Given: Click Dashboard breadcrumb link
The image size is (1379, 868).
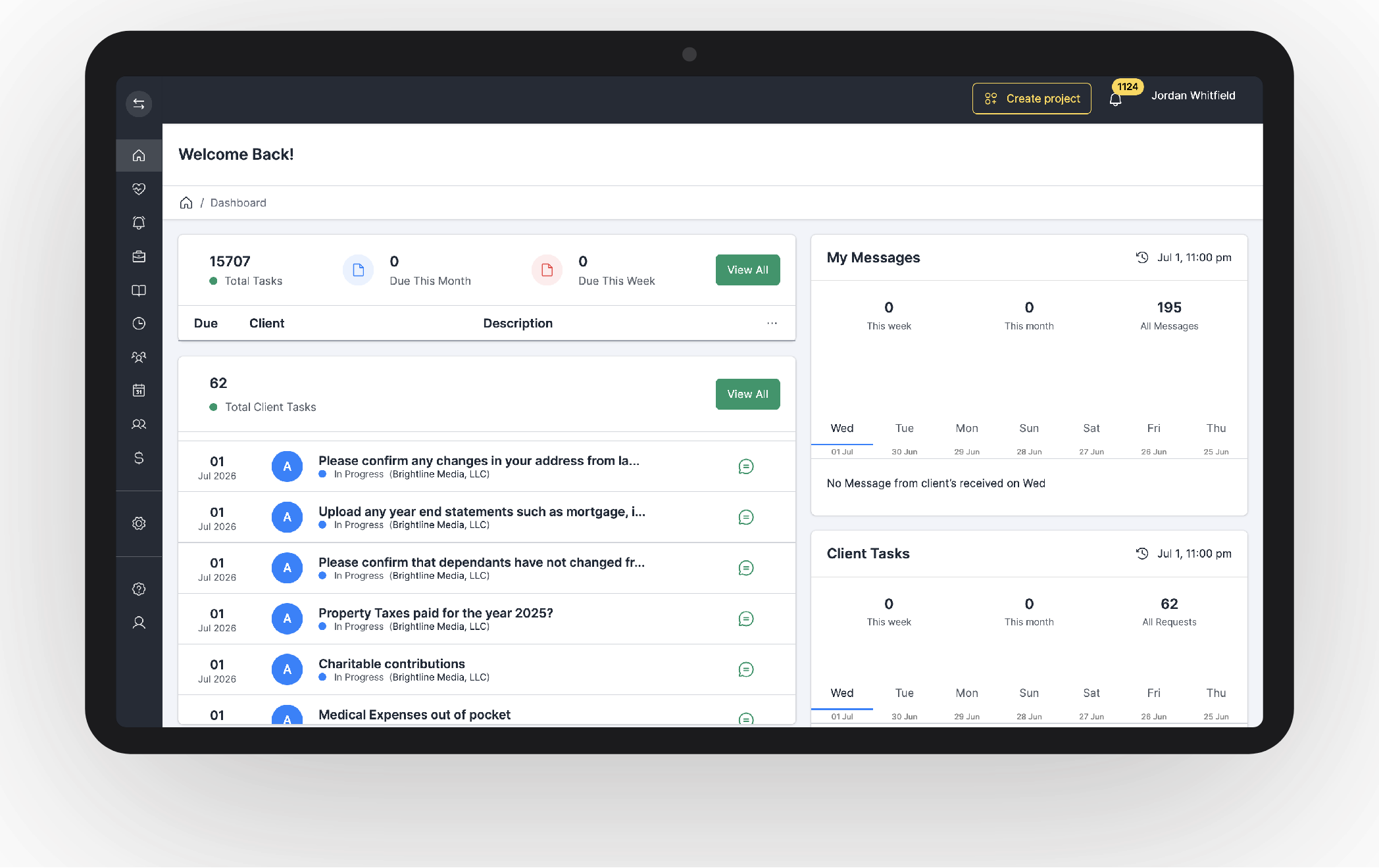Looking at the screenshot, I should point(238,203).
